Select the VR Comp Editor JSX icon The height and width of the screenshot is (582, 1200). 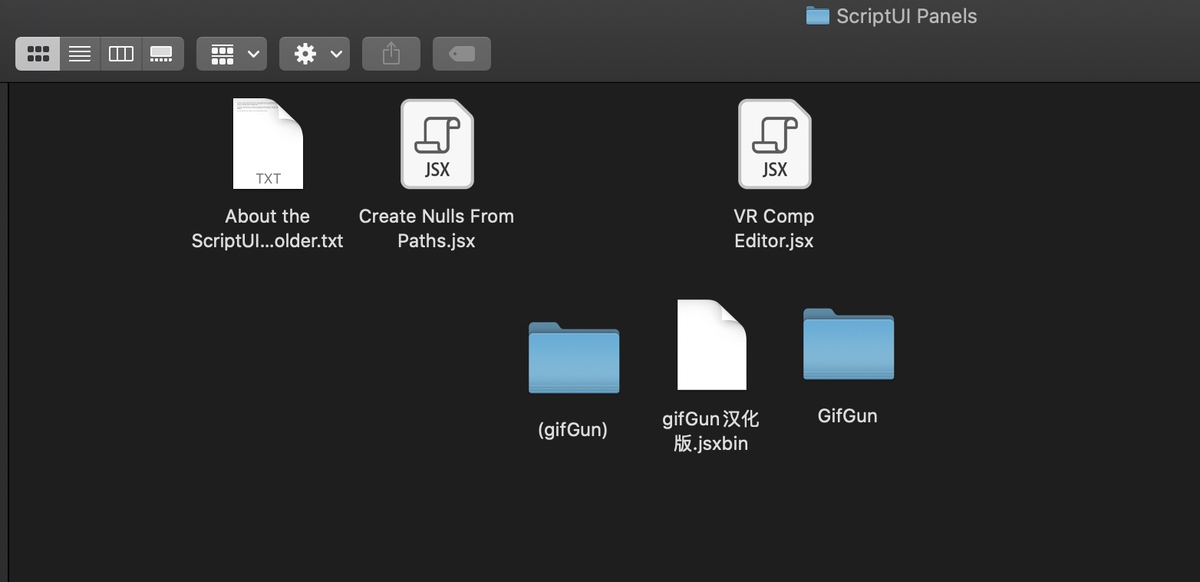775,144
